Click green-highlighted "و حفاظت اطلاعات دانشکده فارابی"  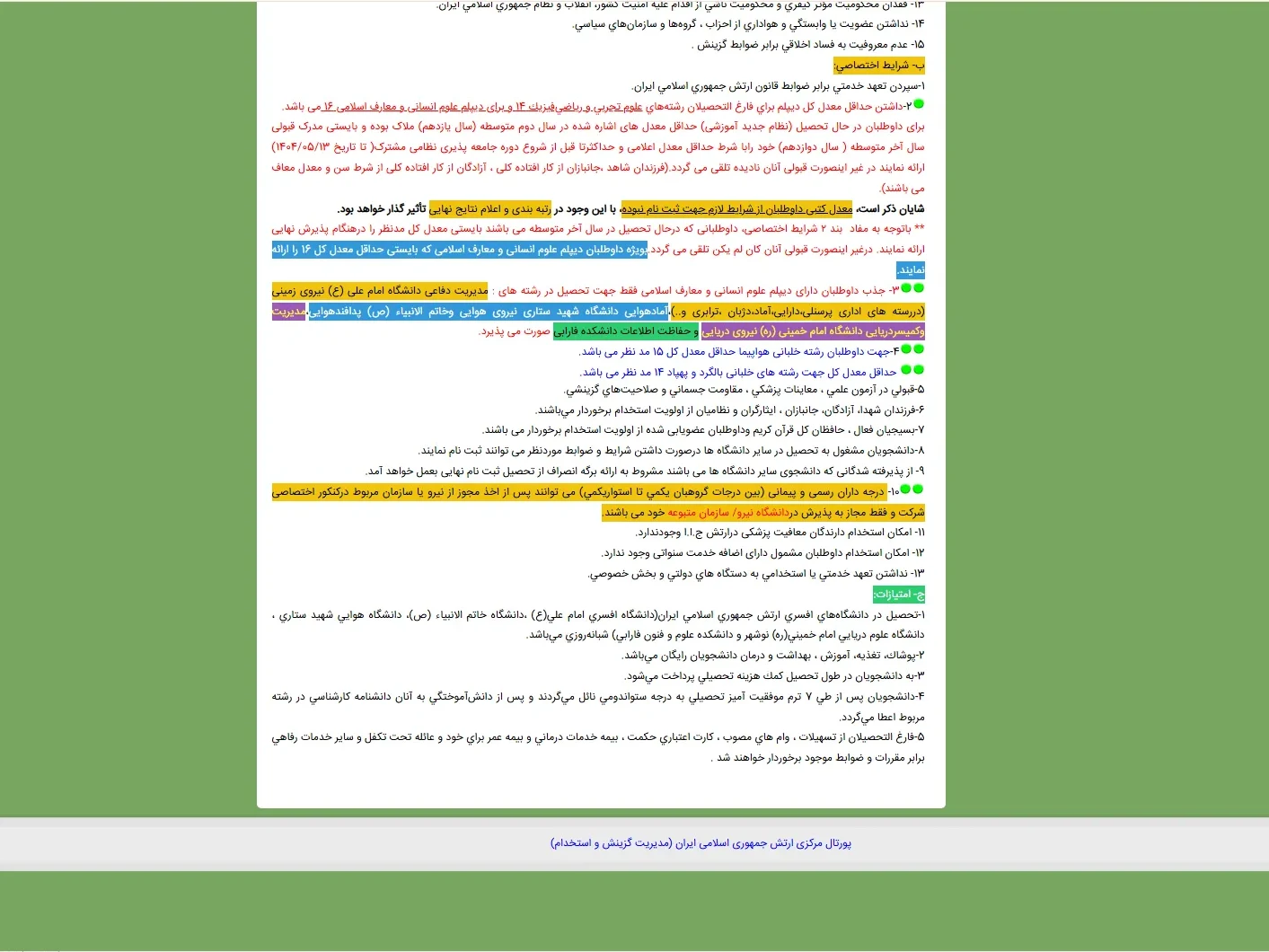pos(626,331)
